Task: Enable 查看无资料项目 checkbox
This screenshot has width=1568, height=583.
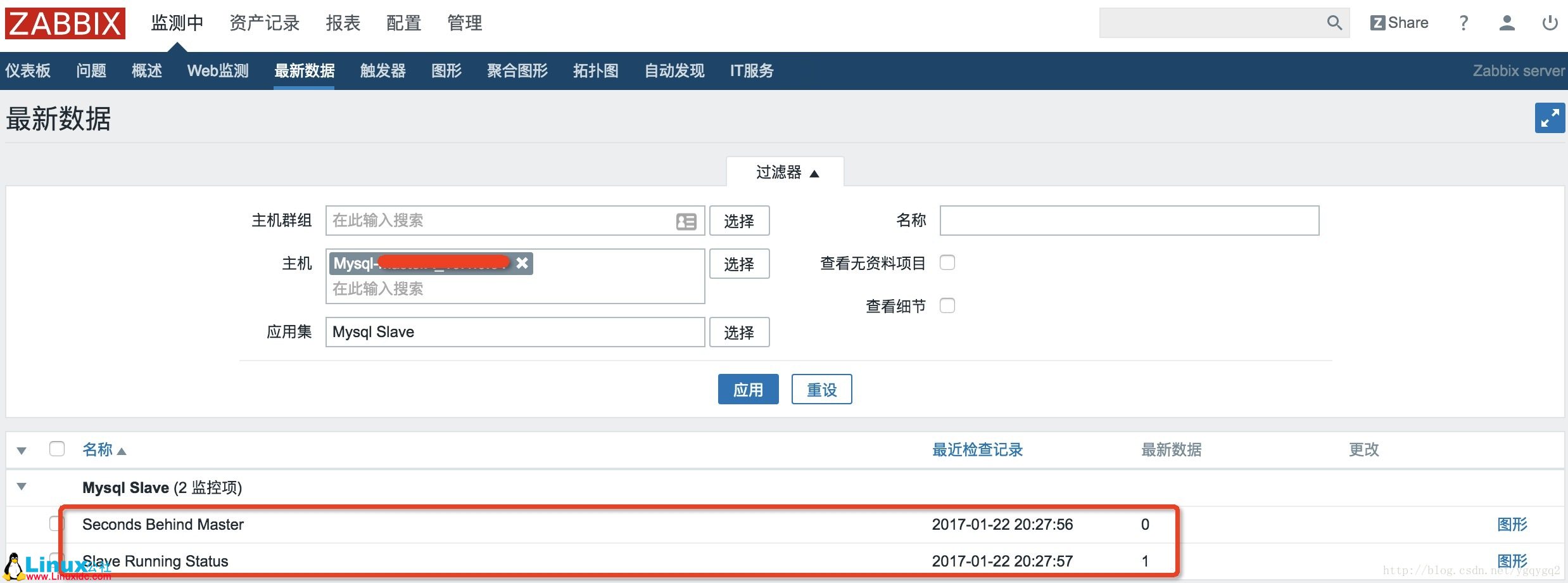Action: pos(947,262)
